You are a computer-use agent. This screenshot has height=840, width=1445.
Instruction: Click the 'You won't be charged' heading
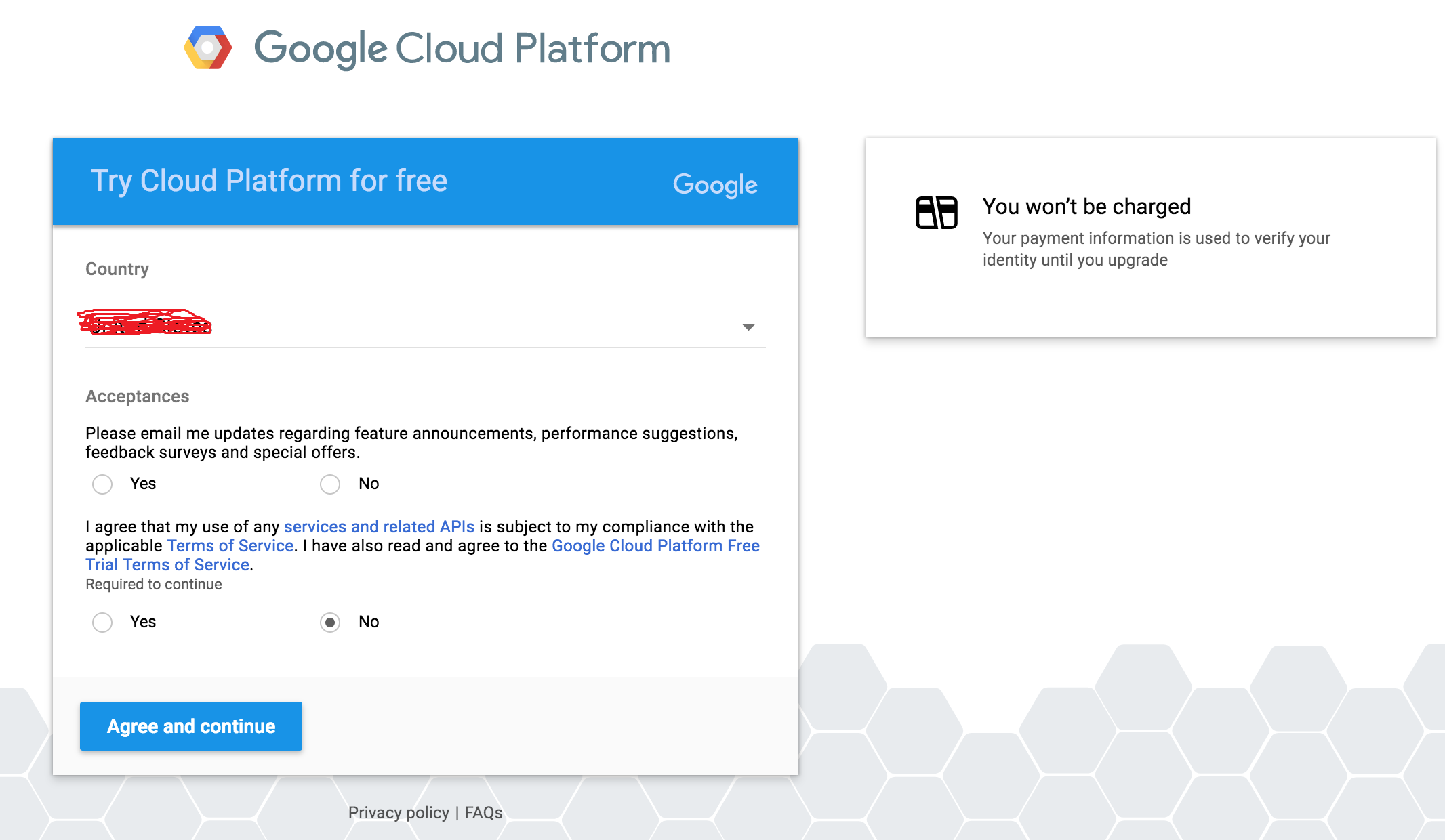coord(1086,207)
